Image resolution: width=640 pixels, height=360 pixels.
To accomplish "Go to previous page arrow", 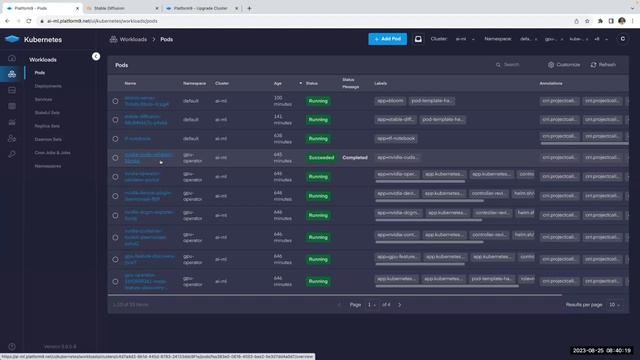I will tap(339, 304).
